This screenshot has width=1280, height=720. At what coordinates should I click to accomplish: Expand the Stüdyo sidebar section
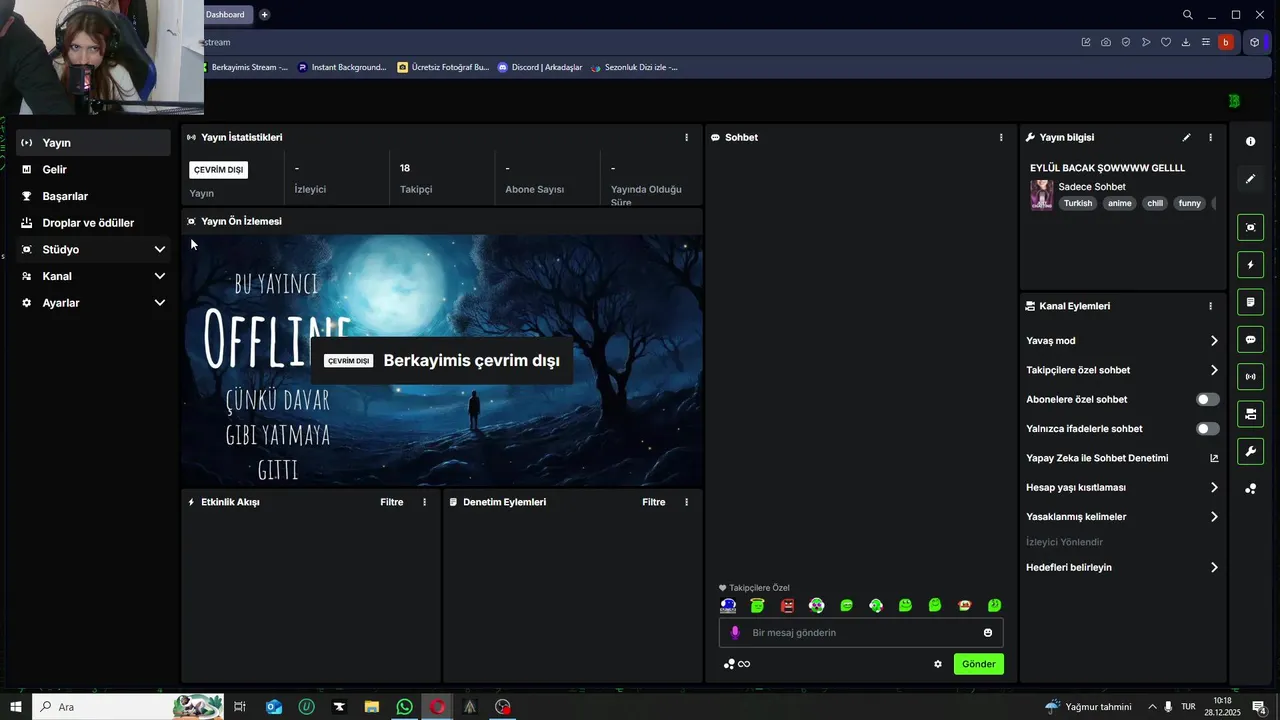[94, 250]
